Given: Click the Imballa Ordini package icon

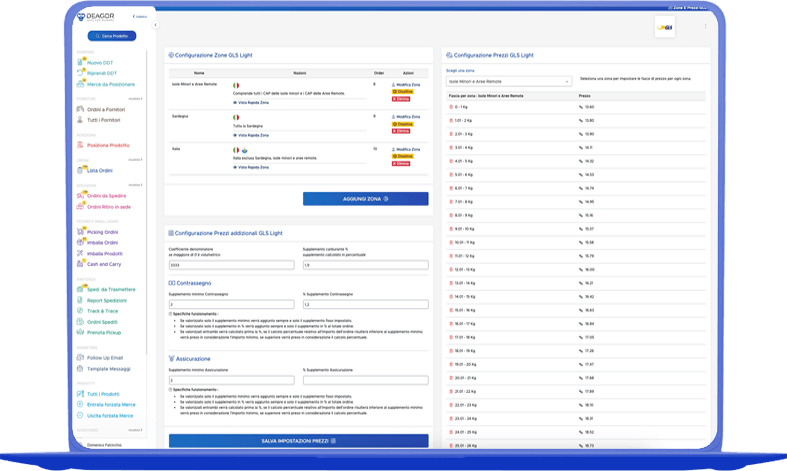Looking at the screenshot, I should tap(80, 242).
